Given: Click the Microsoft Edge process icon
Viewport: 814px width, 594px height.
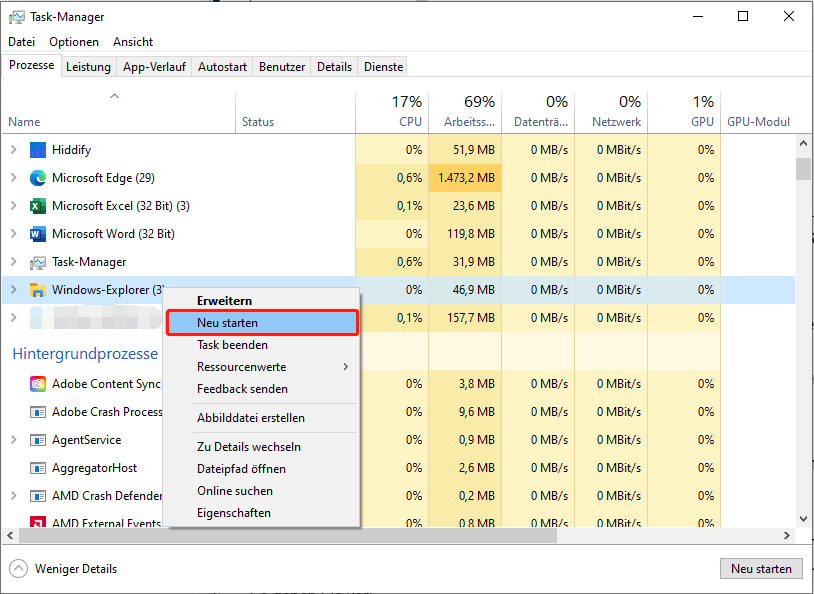Looking at the screenshot, I should click(36, 177).
